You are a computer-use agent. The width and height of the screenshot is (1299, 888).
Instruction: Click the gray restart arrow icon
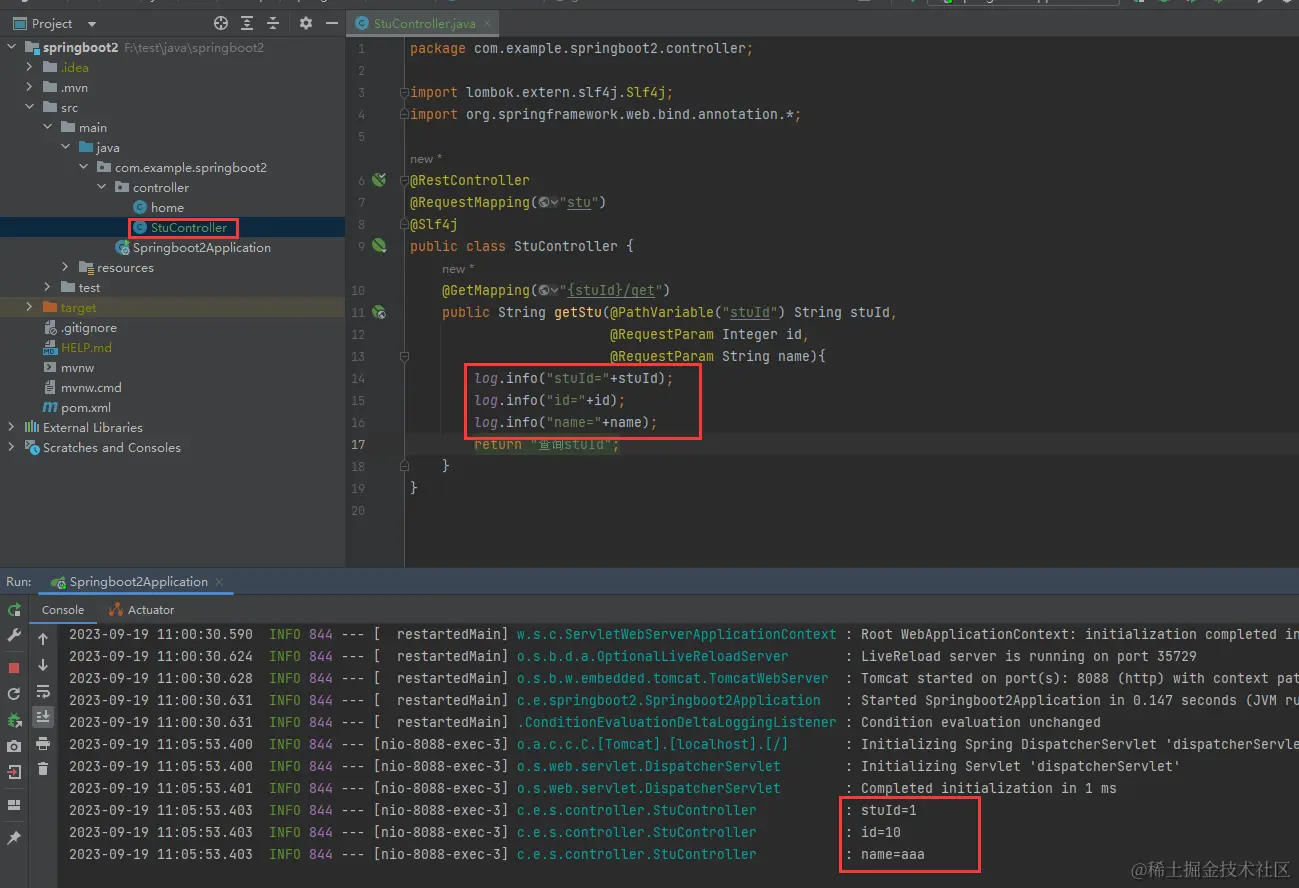click(x=14, y=693)
